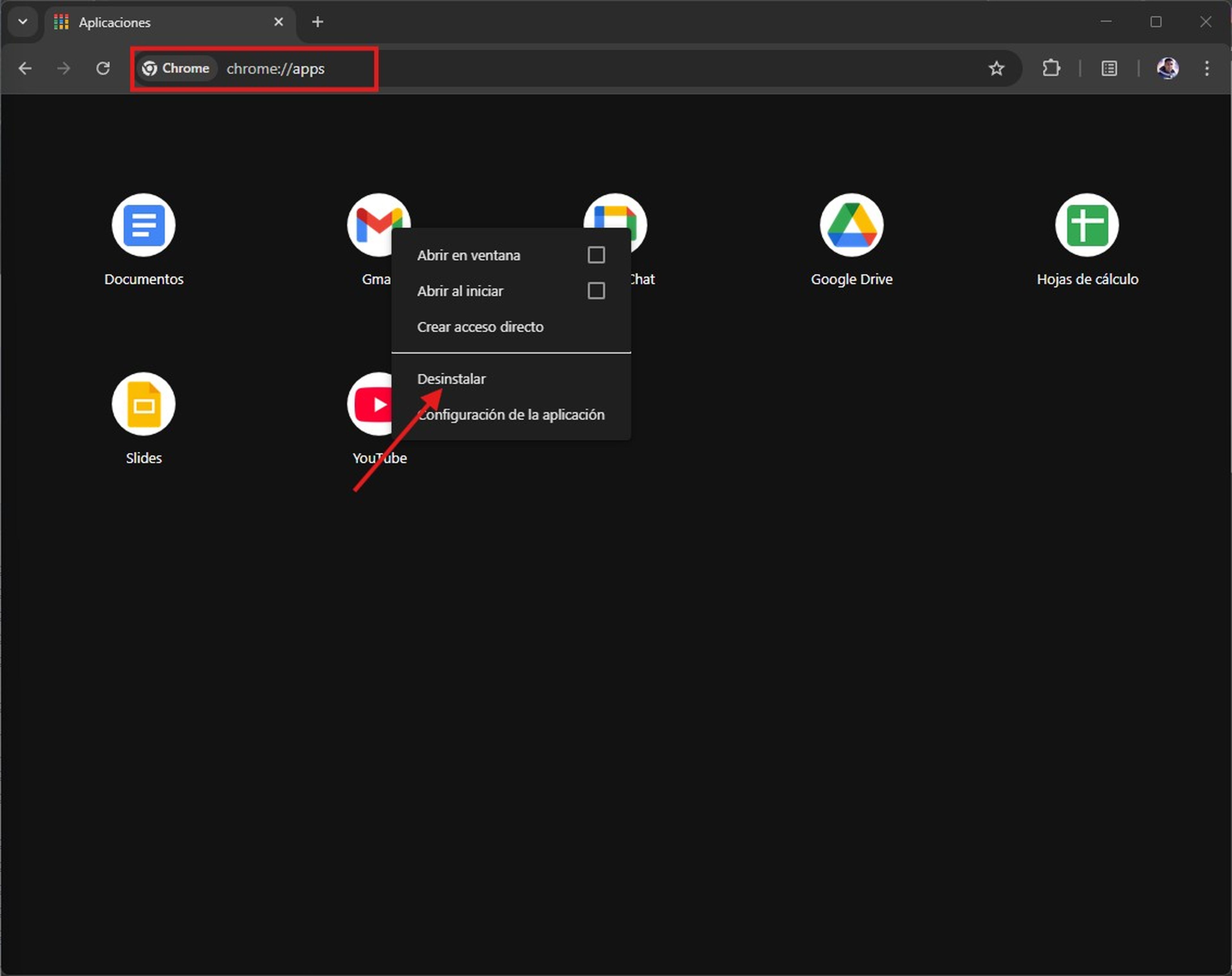Reload the current page

tap(103, 69)
